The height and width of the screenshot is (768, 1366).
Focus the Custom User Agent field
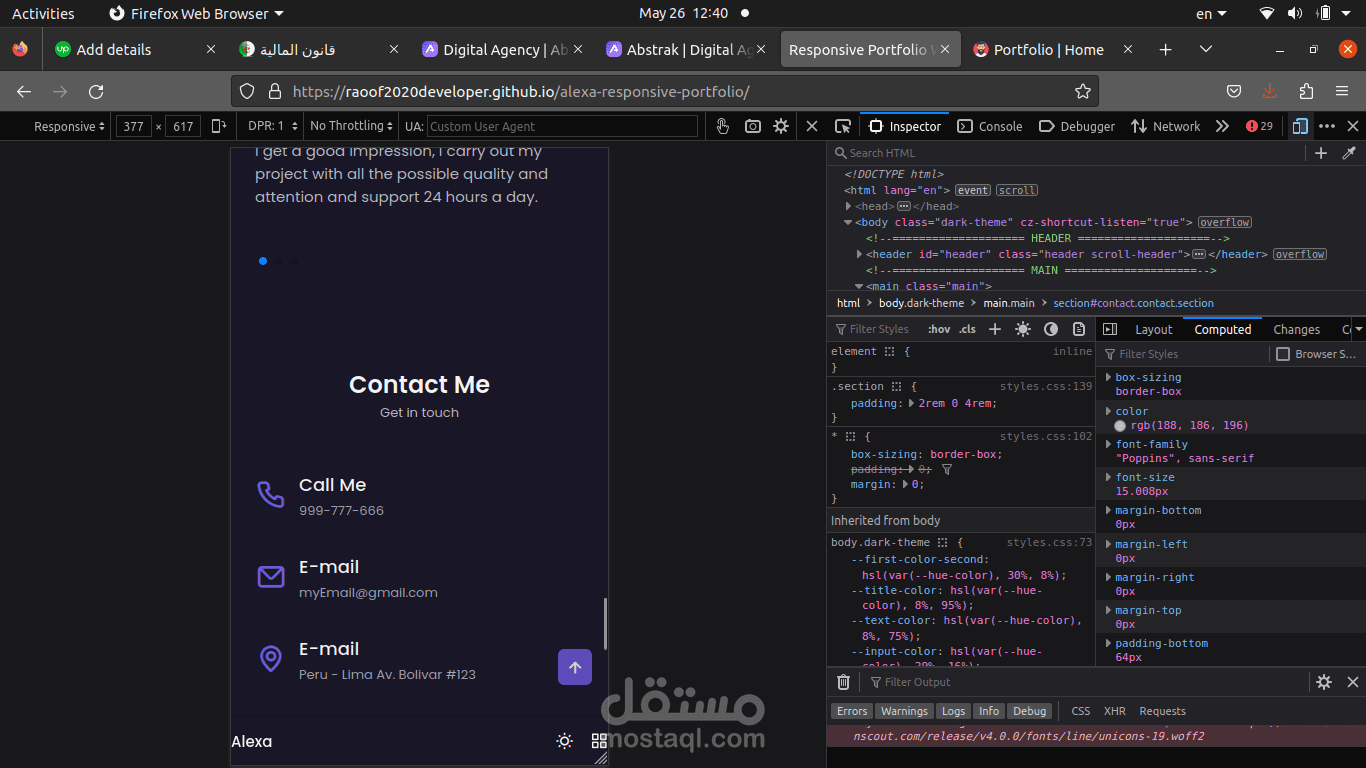pos(562,127)
